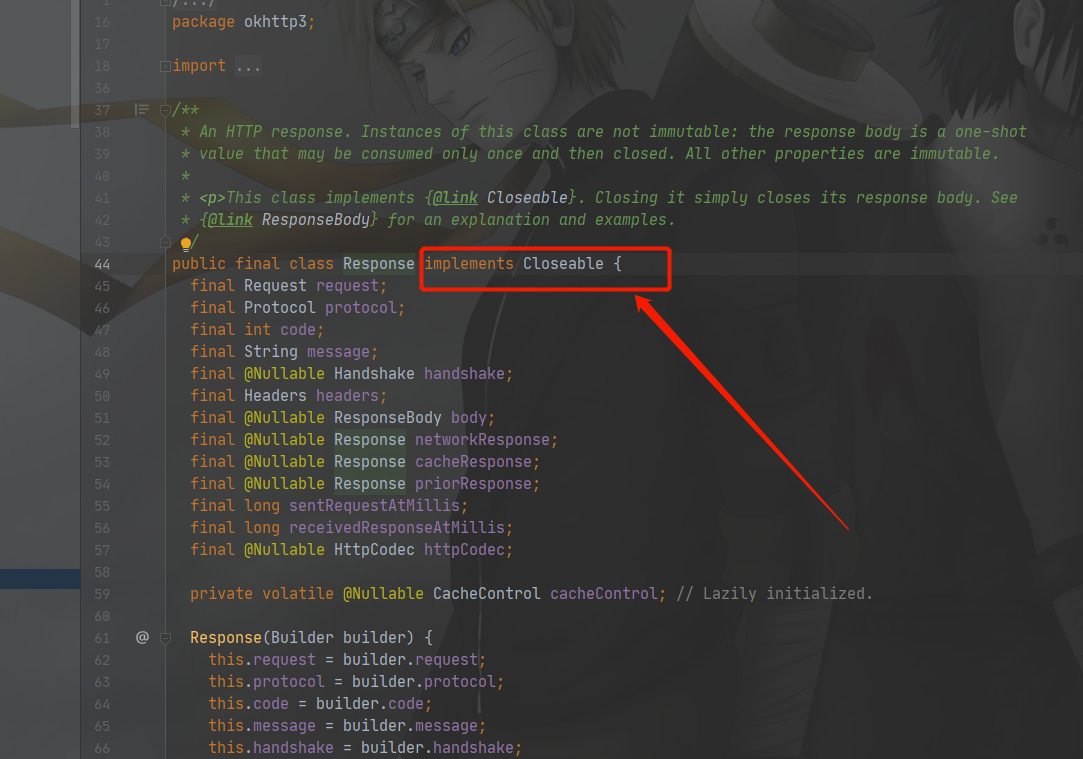Image resolution: width=1083 pixels, height=759 pixels.
Task: Click the httpCodec field name
Action: coord(464,550)
